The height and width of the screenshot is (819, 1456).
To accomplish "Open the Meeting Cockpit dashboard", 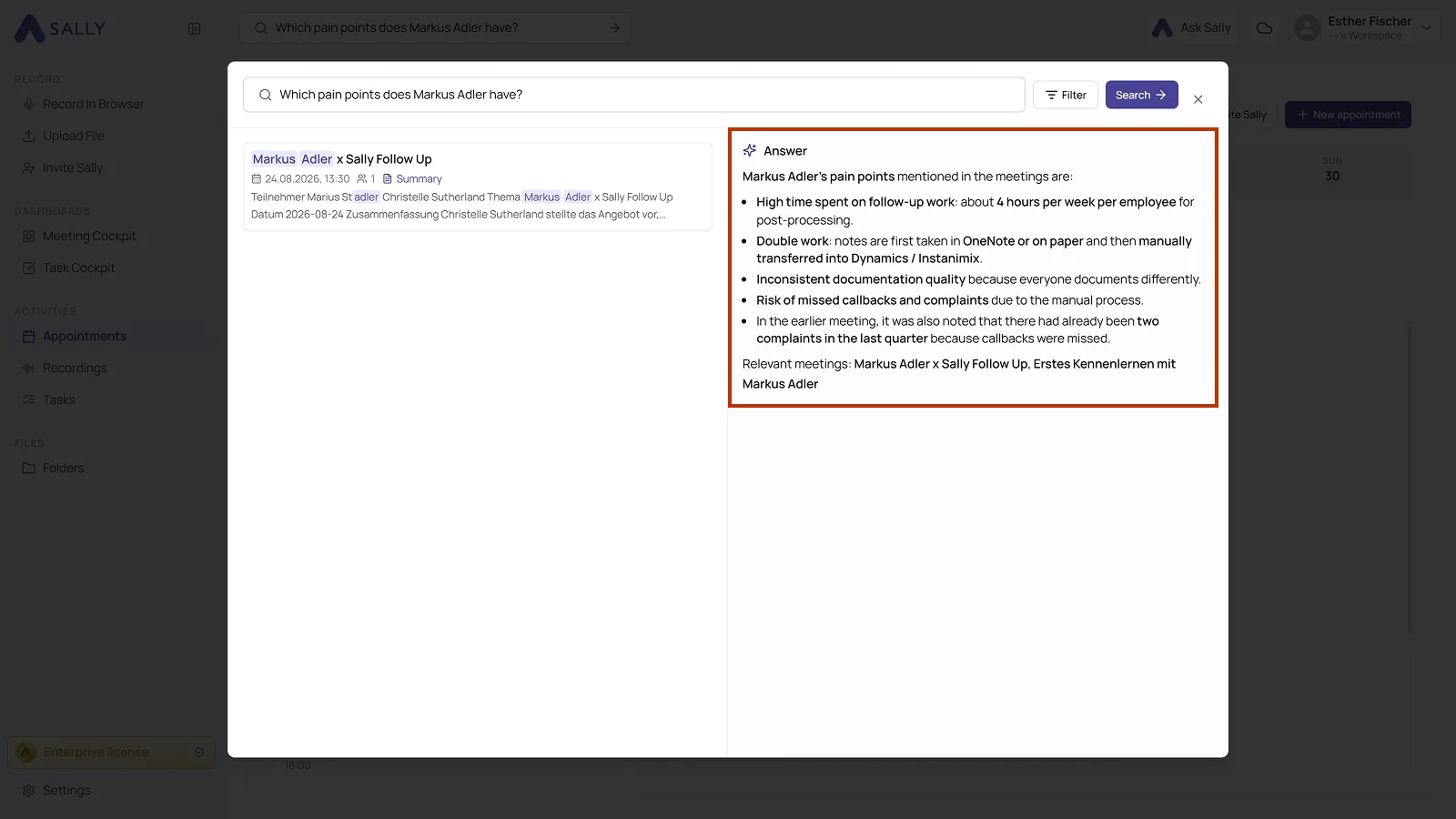I will 89,236.
